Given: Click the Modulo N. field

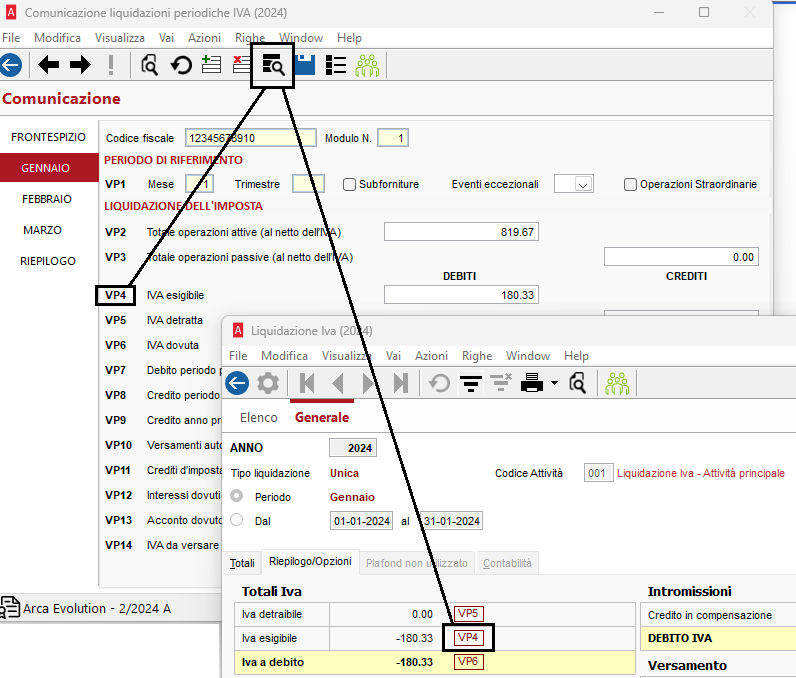Looking at the screenshot, I should 393,138.
